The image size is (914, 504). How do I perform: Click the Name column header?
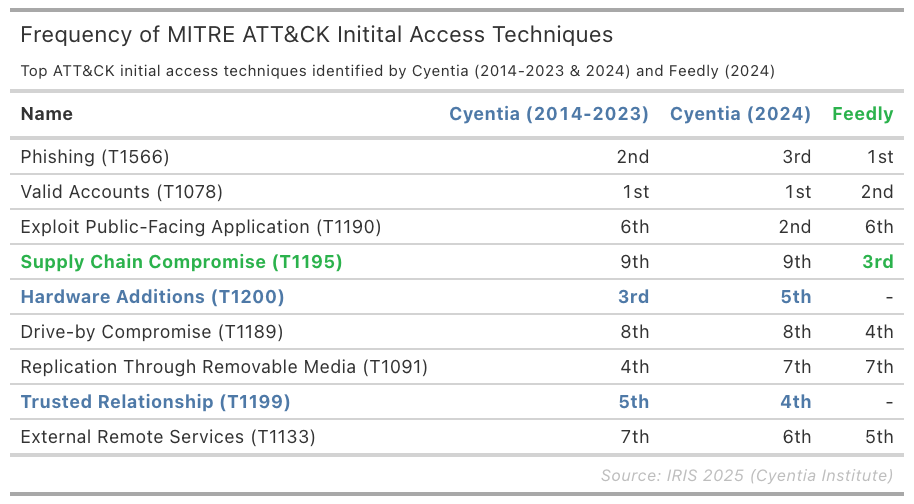point(47,114)
